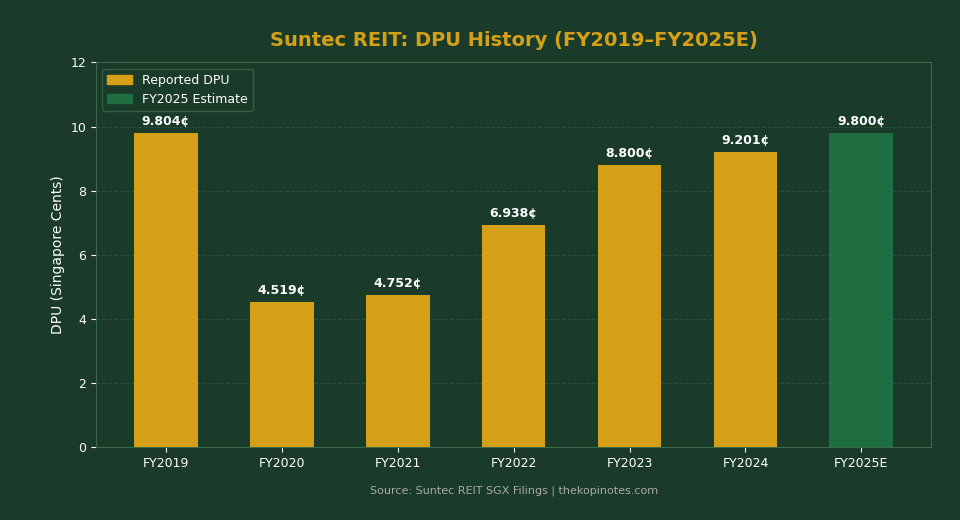Click the 4.752¢ value label
Viewport: 960px width, 520px height.
click(397, 283)
